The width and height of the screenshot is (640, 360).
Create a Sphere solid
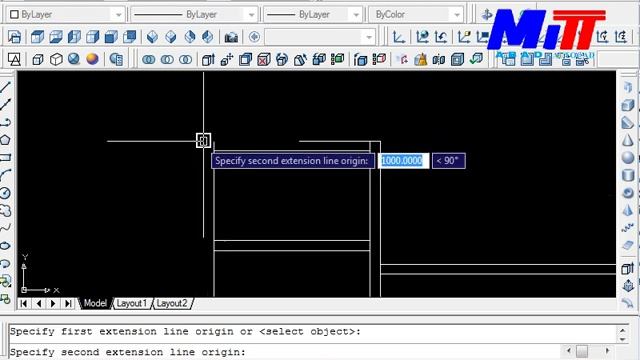[628, 158]
